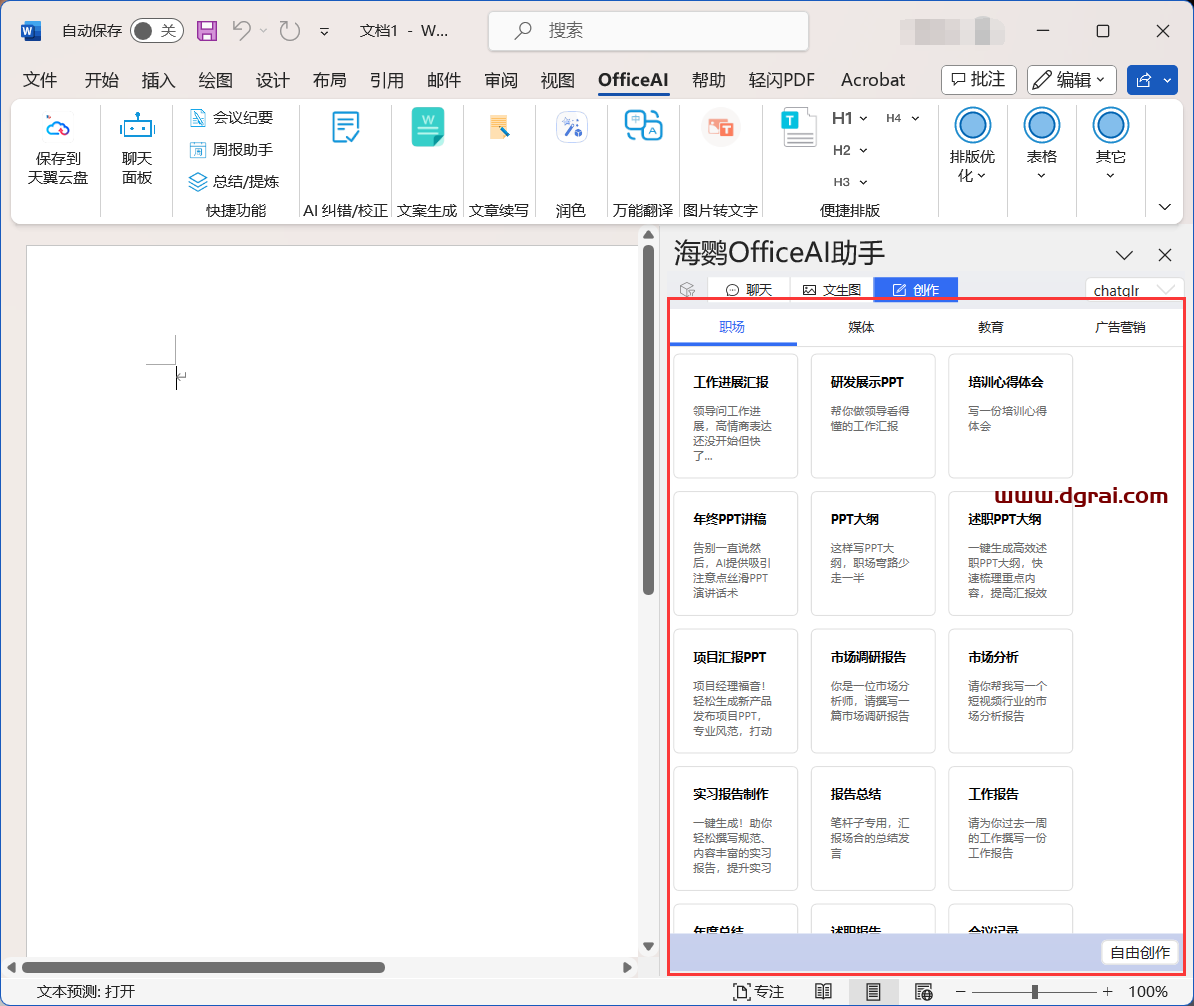Select the 媒体 category tab
Image resolution: width=1194 pixels, height=1006 pixels.
coord(861,327)
